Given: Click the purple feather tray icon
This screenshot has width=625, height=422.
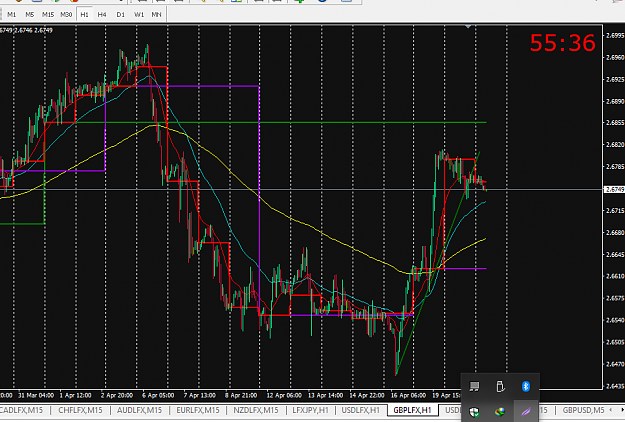Looking at the screenshot, I should pos(526,411).
